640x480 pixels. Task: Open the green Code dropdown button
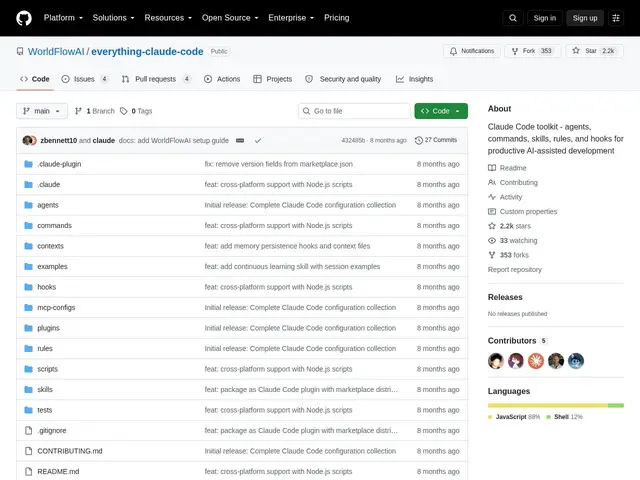(441, 111)
